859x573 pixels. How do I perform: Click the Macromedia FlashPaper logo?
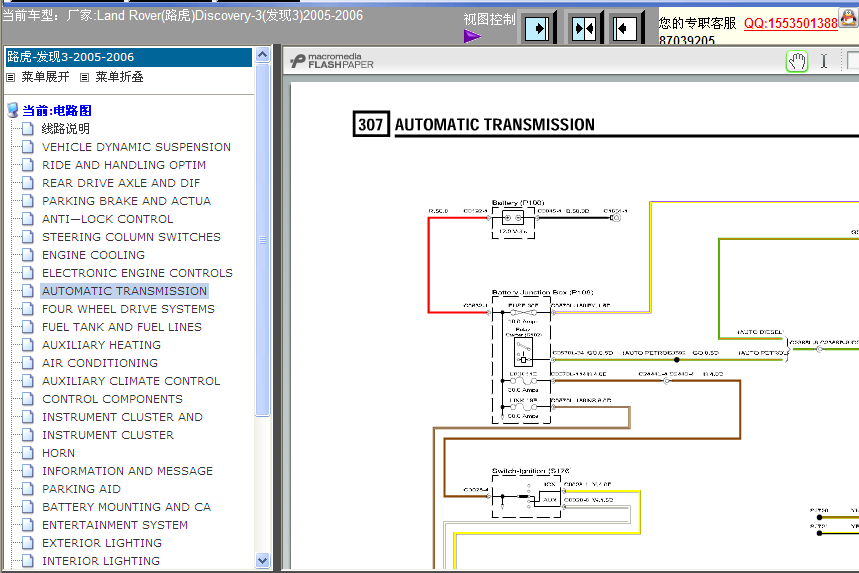[332, 61]
